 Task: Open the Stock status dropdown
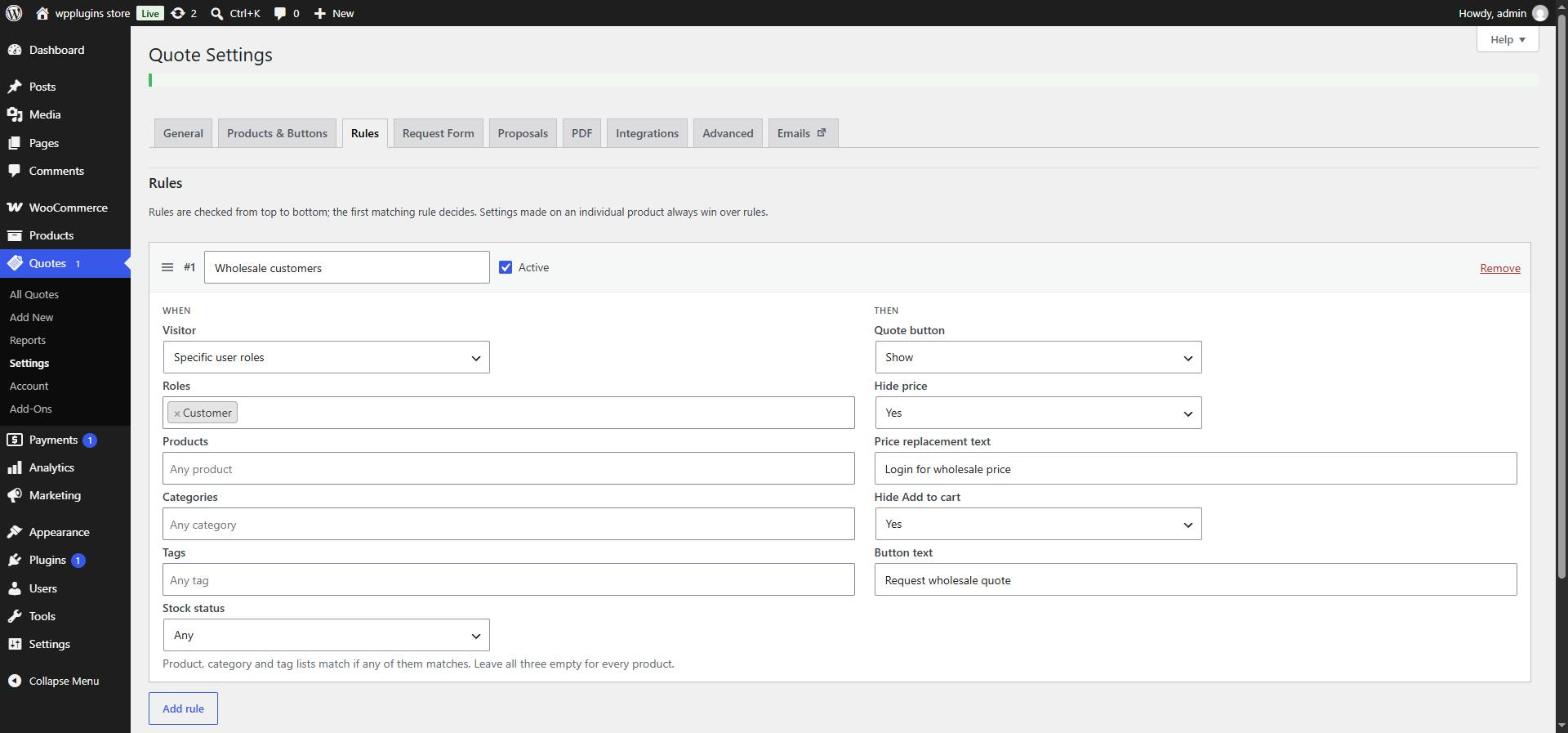(x=326, y=635)
